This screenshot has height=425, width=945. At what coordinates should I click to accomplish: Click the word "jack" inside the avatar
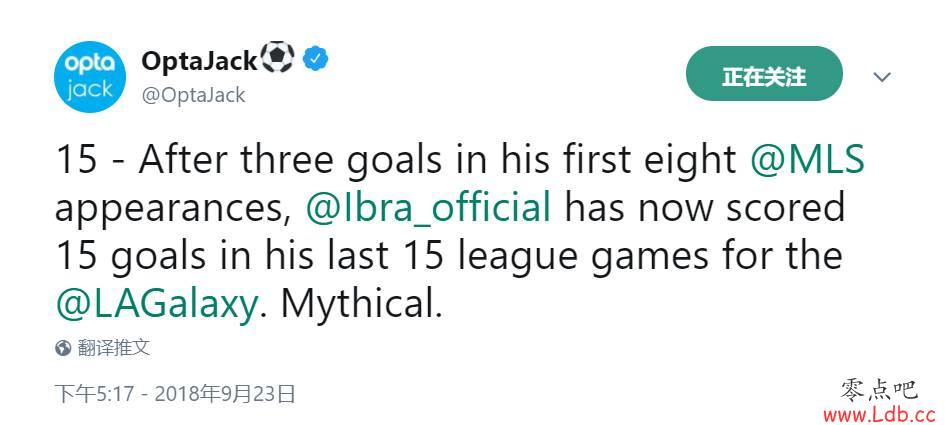(x=90, y=90)
